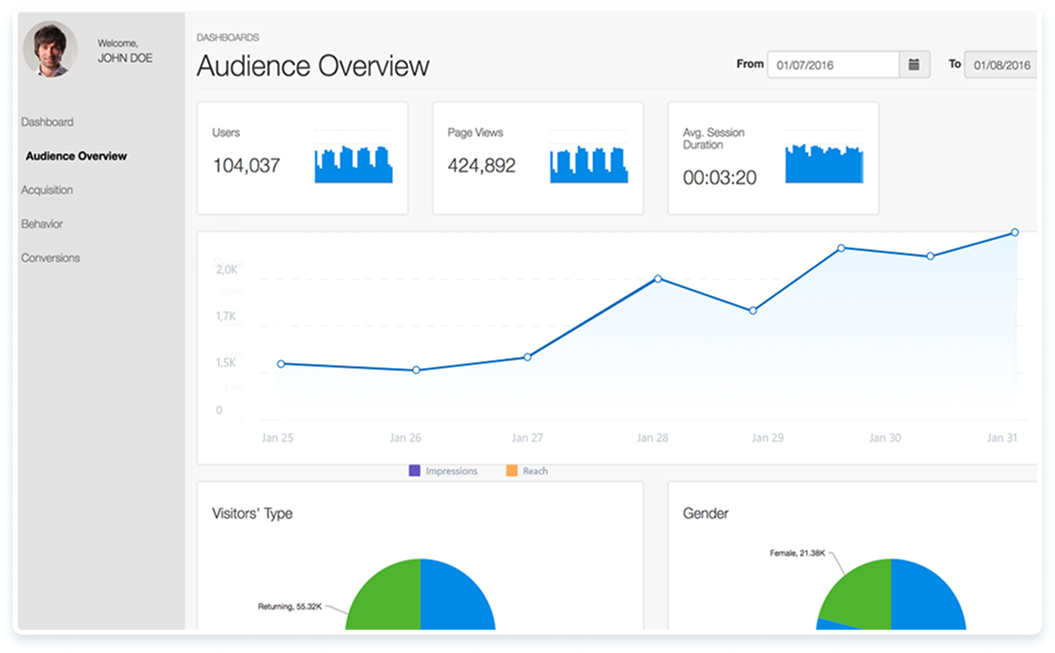Click John Doe's profile avatar
Screen dimensions: 1055x653
pos(50,50)
